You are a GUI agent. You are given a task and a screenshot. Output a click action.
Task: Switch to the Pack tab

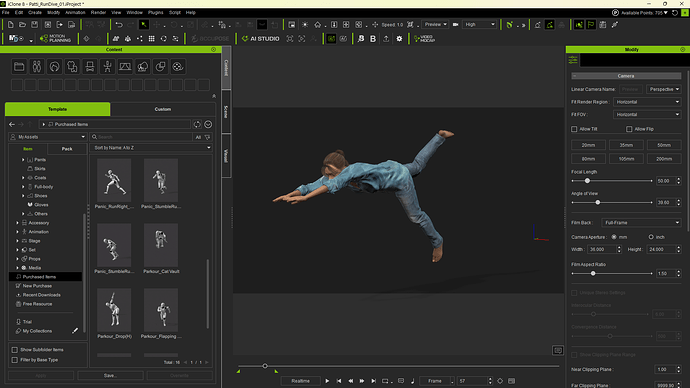click(67, 149)
